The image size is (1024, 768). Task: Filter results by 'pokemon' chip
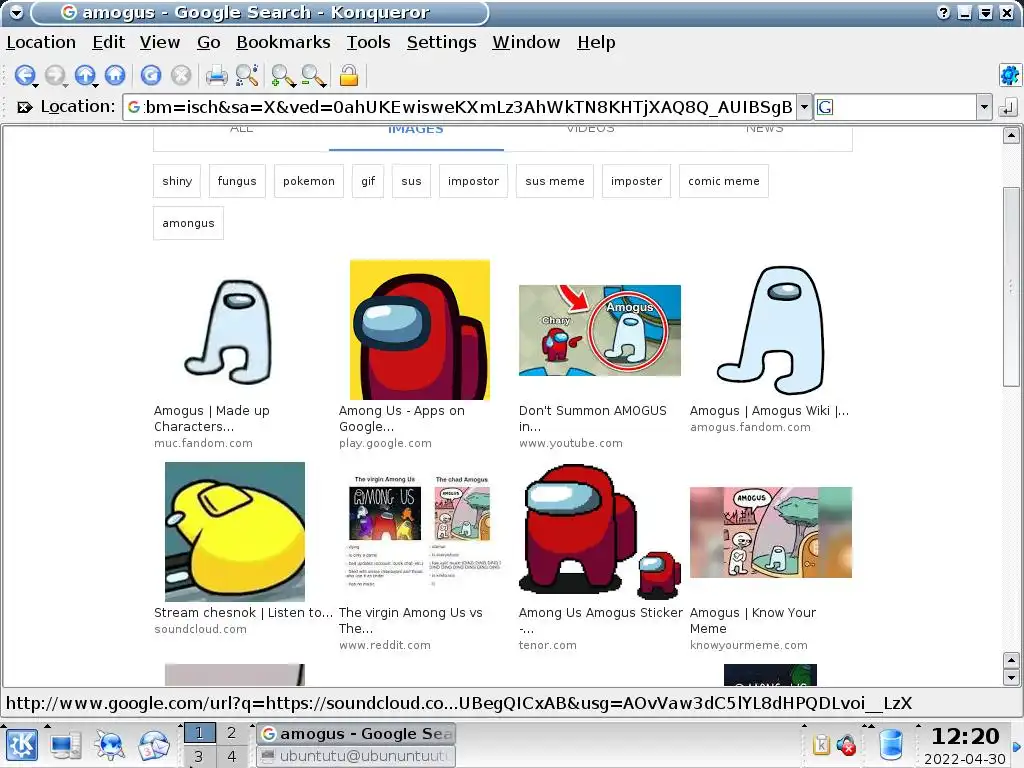pyautogui.click(x=309, y=181)
